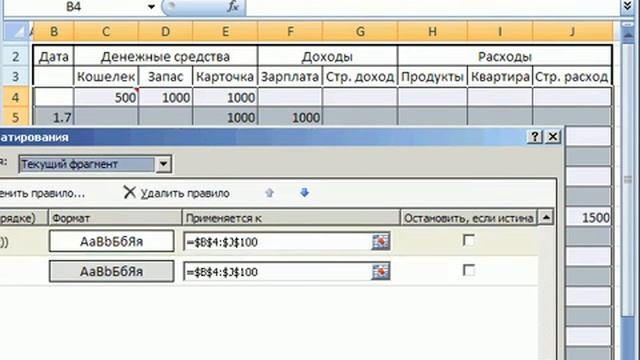
Task: Select row 5 header
Action: click(16, 117)
